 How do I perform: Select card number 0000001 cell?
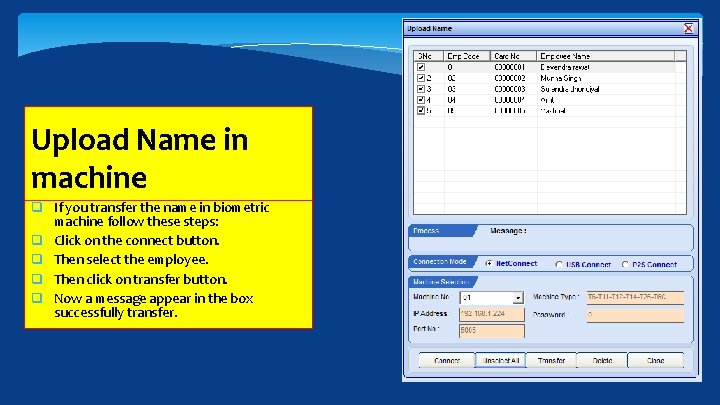tap(510, 67)
